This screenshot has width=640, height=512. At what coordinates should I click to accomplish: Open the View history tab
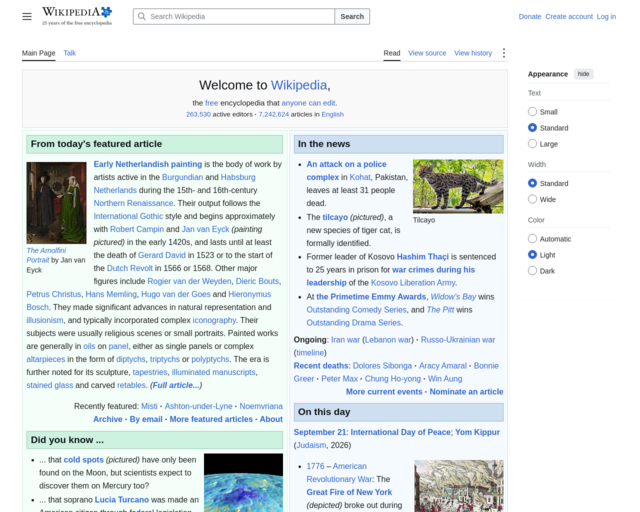click(473, 53)
